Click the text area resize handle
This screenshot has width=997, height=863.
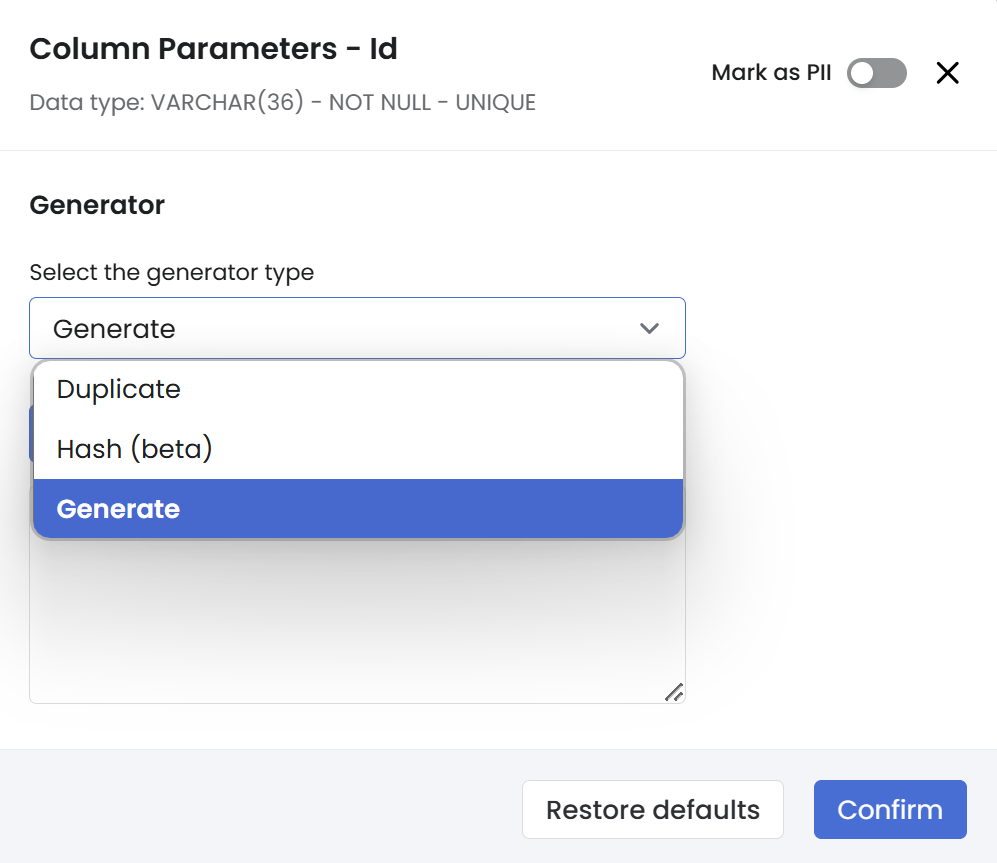pyautogui.click(x=675, y=692)
